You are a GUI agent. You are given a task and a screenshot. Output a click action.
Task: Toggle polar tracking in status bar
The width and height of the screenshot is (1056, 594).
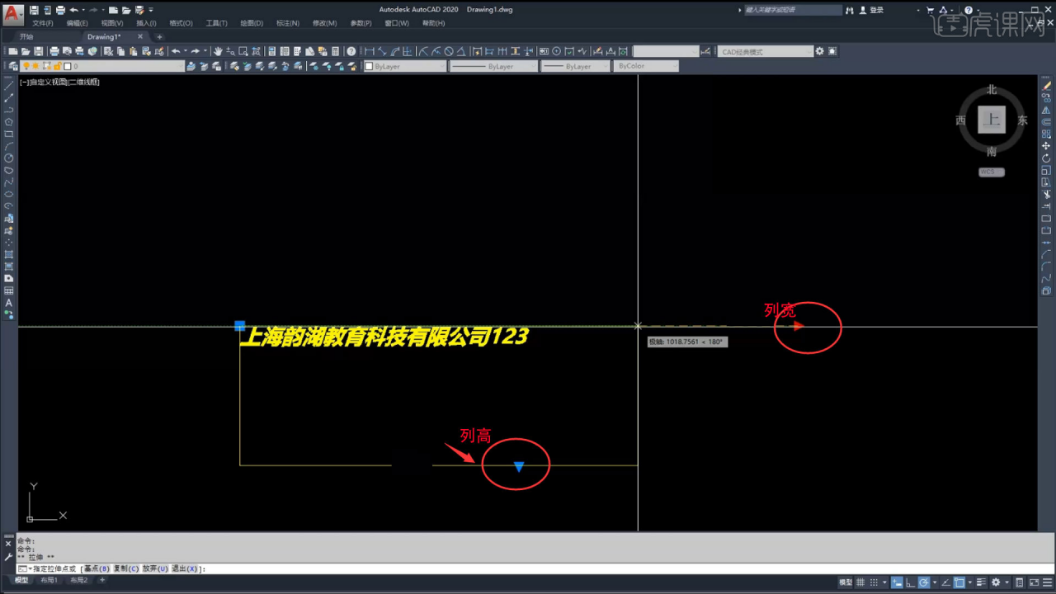pos(924,583)
